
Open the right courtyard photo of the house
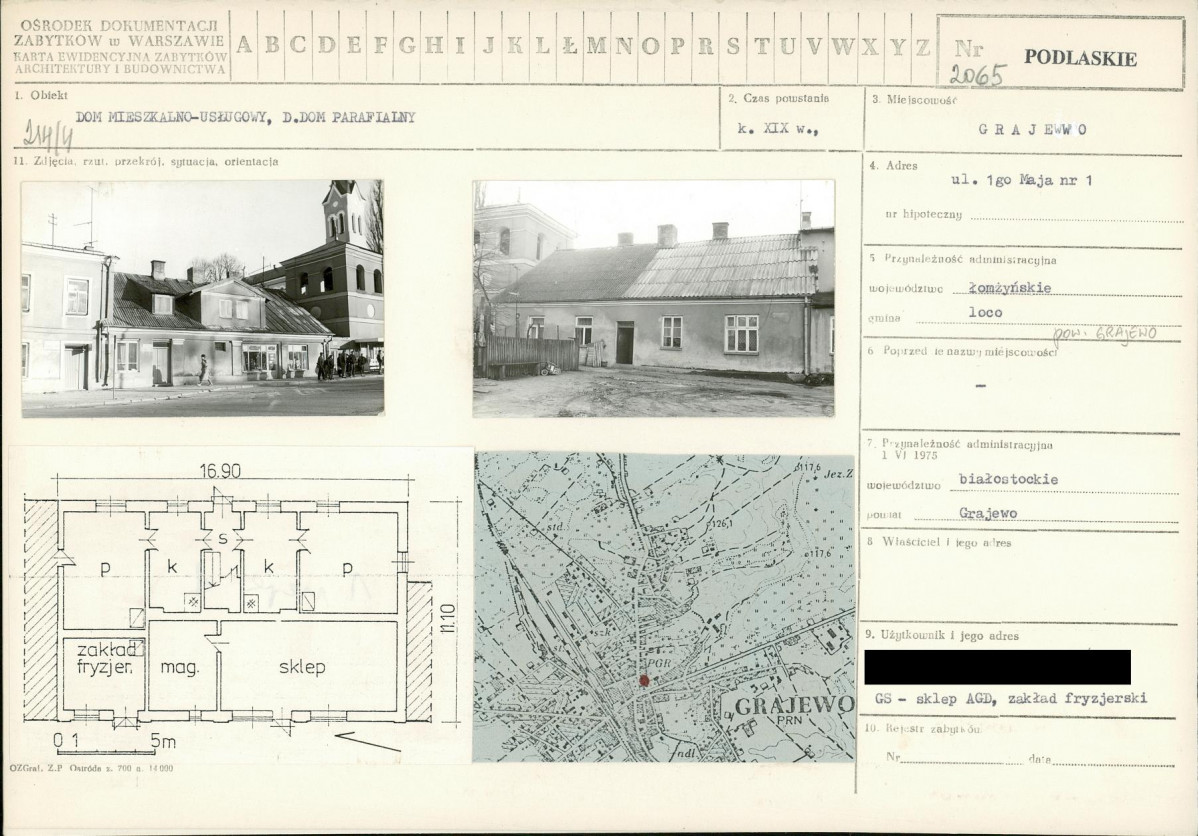tap(653, 298)
